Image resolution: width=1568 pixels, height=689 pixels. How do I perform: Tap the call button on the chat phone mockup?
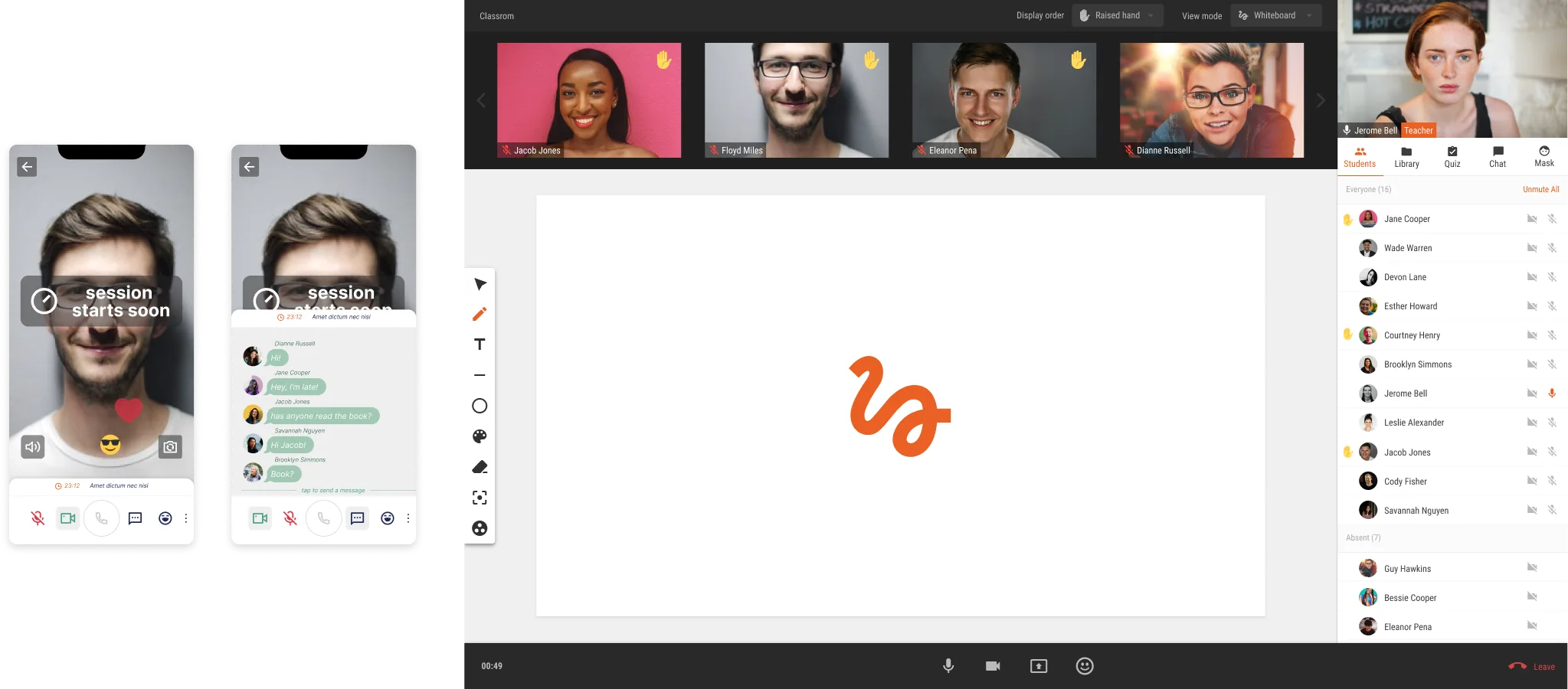[323, 518]
